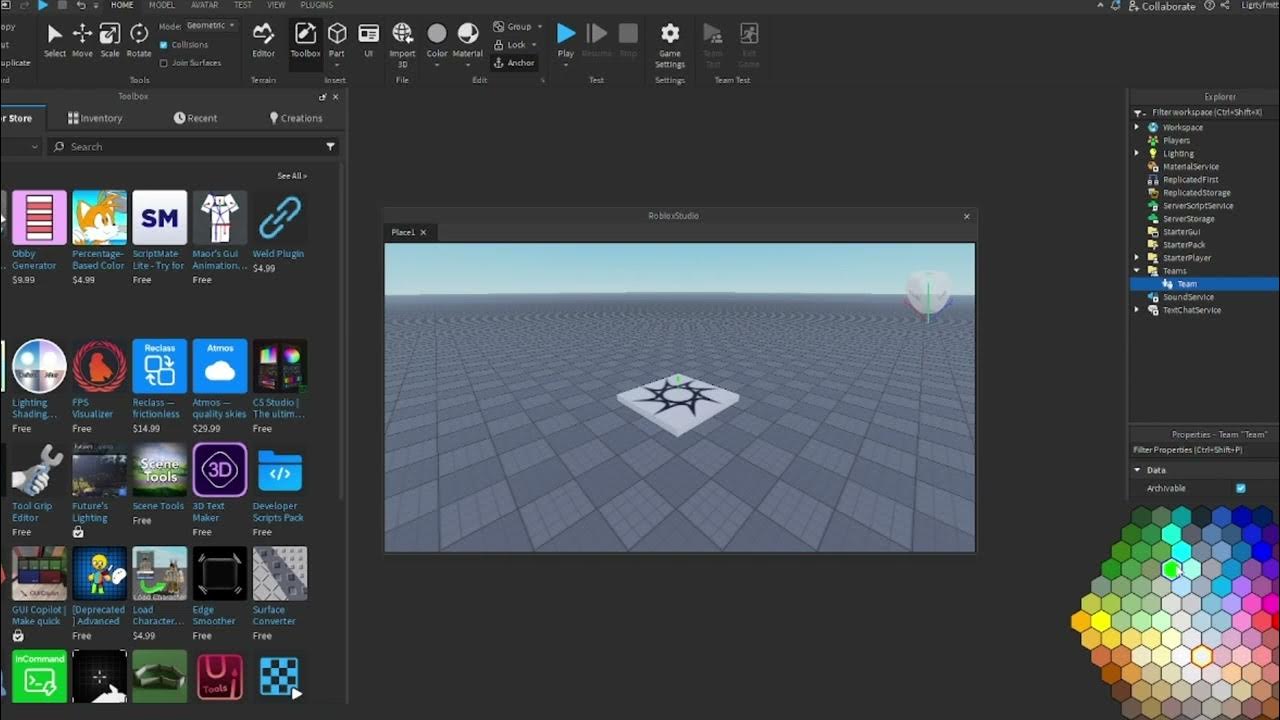Collapse the Teams node in Explorer
1280x720 pixels.
[x=1136, y=270]
